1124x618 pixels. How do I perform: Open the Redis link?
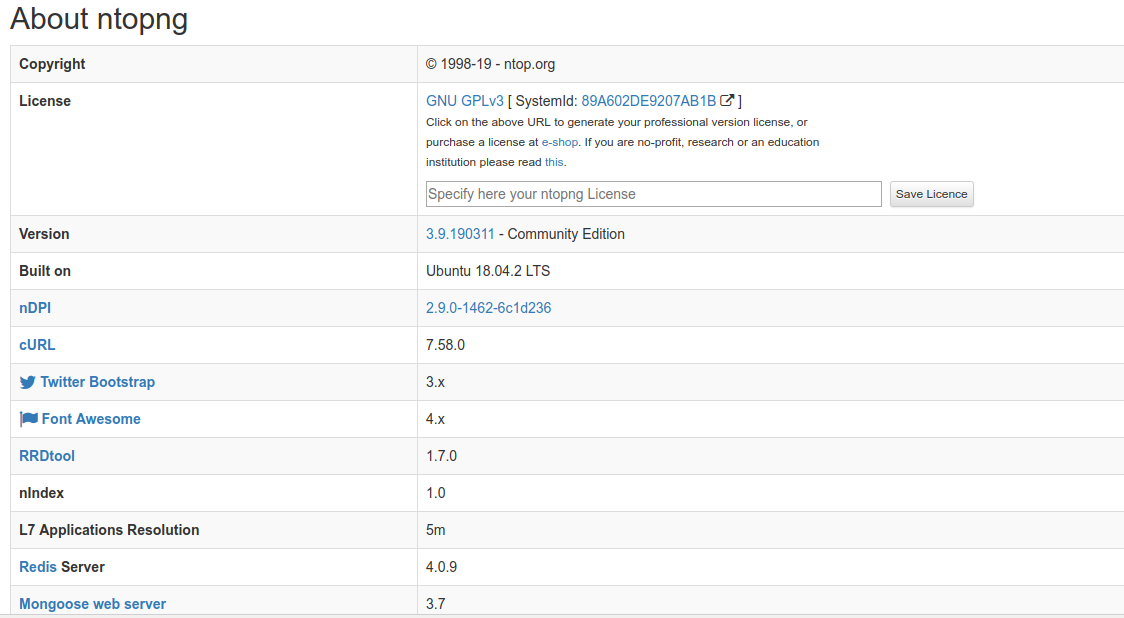[38, 567]
